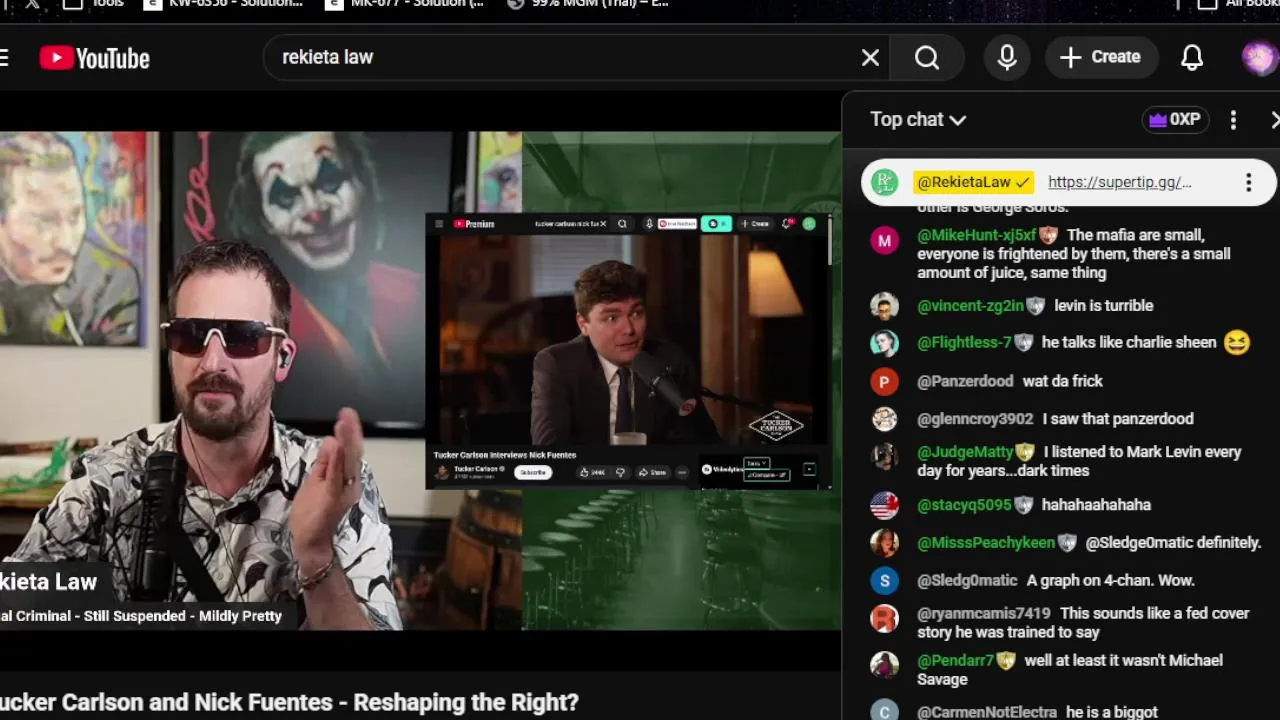Open the 0XP crown badge in chat header
Screen dimensions: 1280x720
pos(1175,120)
